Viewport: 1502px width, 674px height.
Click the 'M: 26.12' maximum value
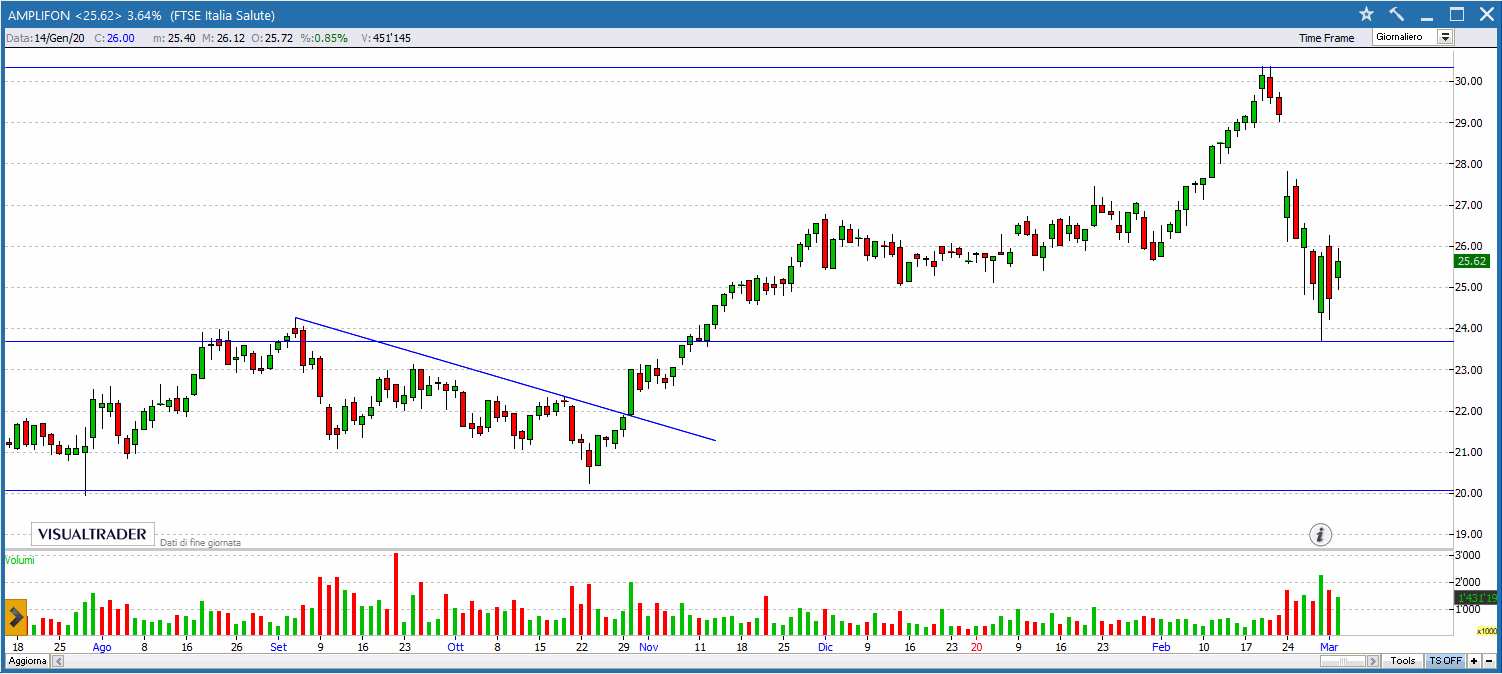223,38
